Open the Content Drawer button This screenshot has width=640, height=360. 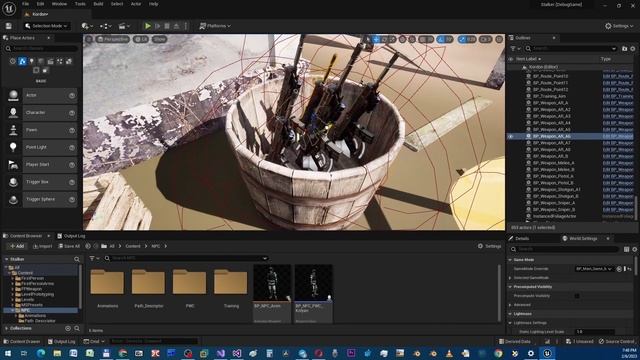pos(22,342)
